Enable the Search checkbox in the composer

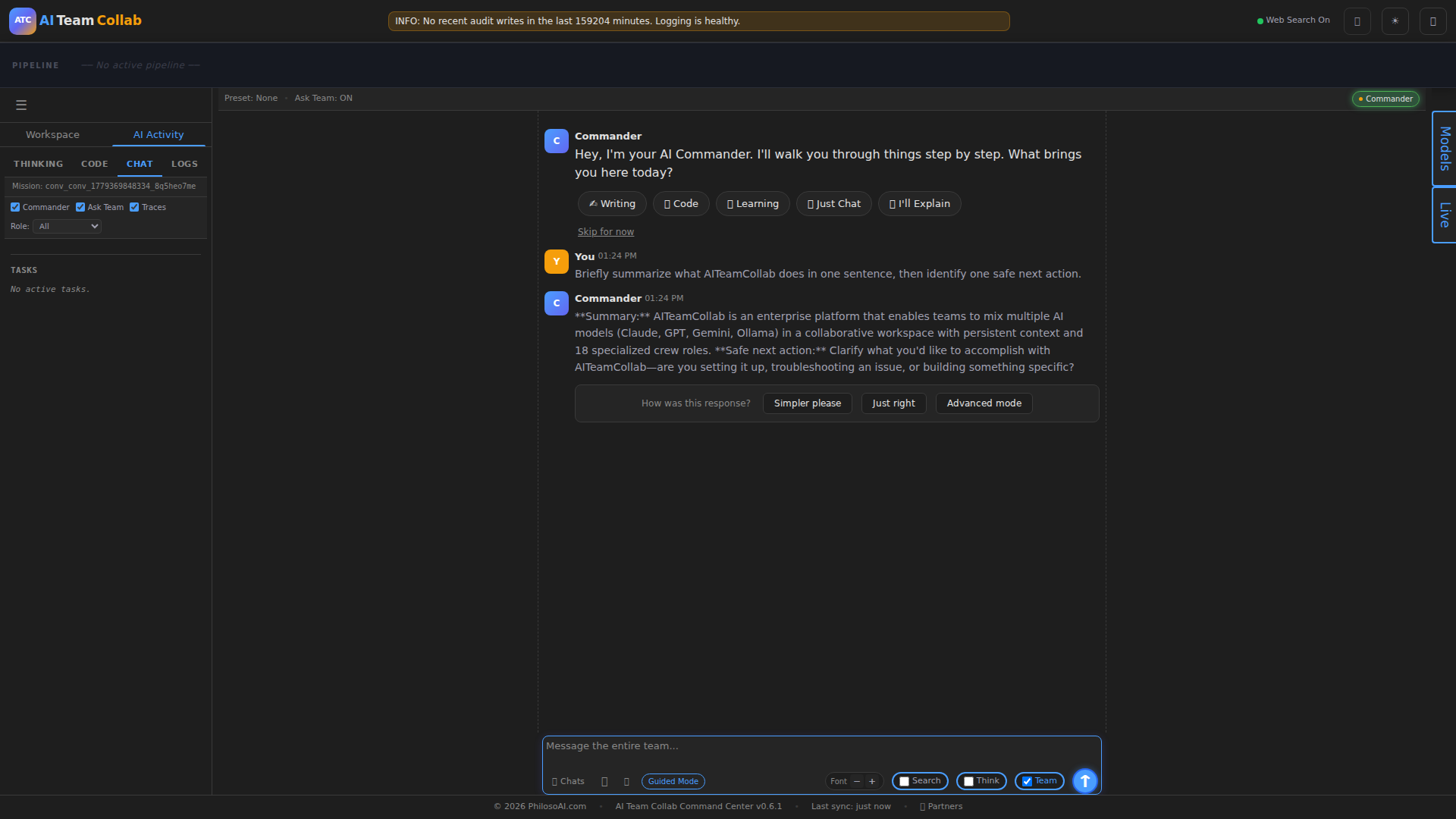point(904,782)
